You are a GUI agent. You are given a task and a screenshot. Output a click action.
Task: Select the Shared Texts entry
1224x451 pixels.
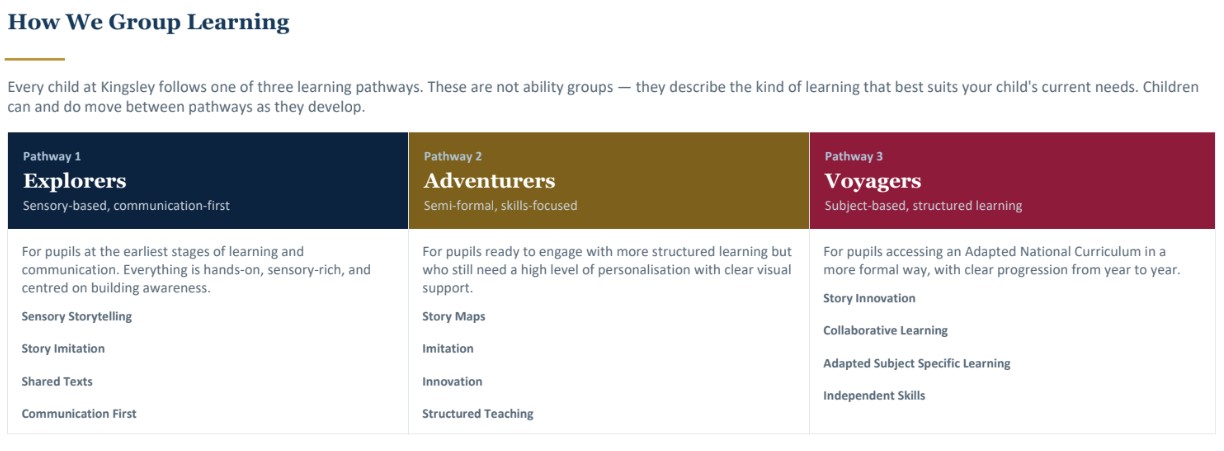click(x=57, y=382)
